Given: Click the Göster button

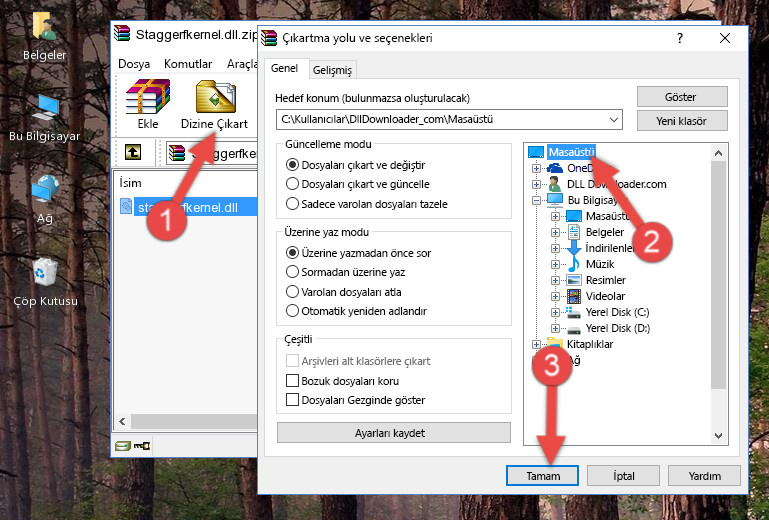Looking at the screenshot, I should (682, 97).
